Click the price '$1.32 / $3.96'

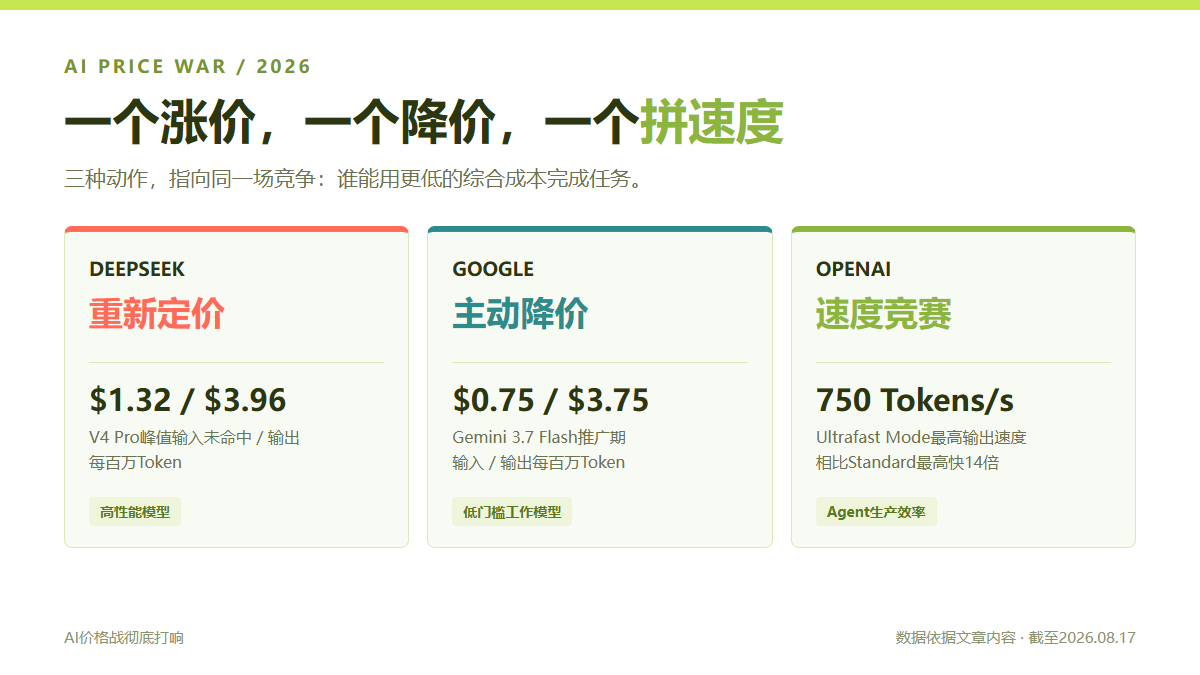point(188,400)
